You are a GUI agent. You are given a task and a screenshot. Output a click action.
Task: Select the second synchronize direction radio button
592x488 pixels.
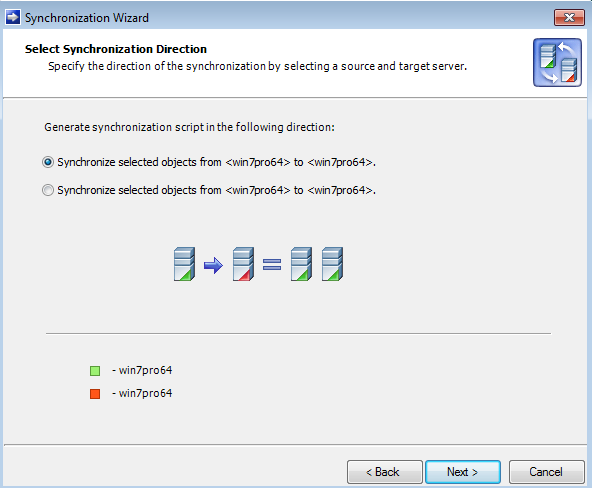pos(48,190)
